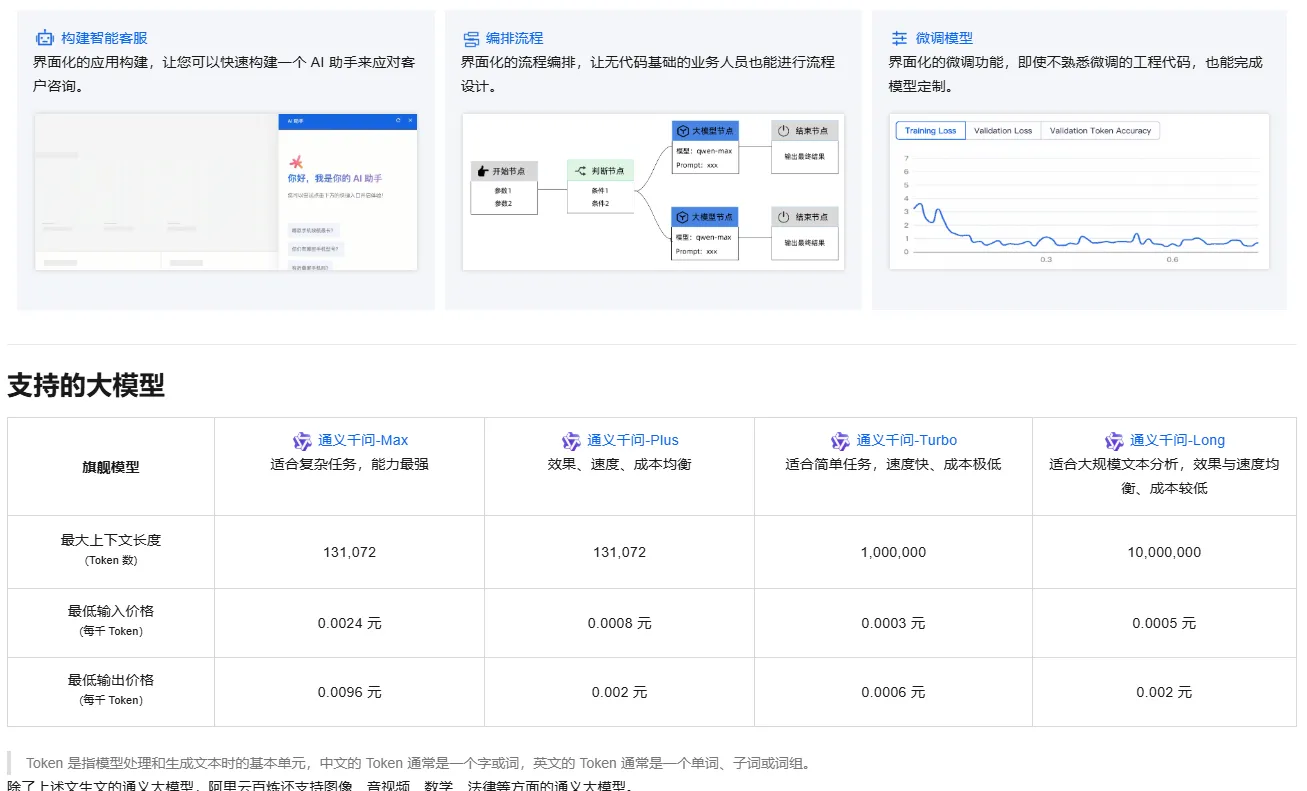Screen dimensions: 1307x791
Task: Click the close icon in AI 助手 header
Action: click(409, 121)
